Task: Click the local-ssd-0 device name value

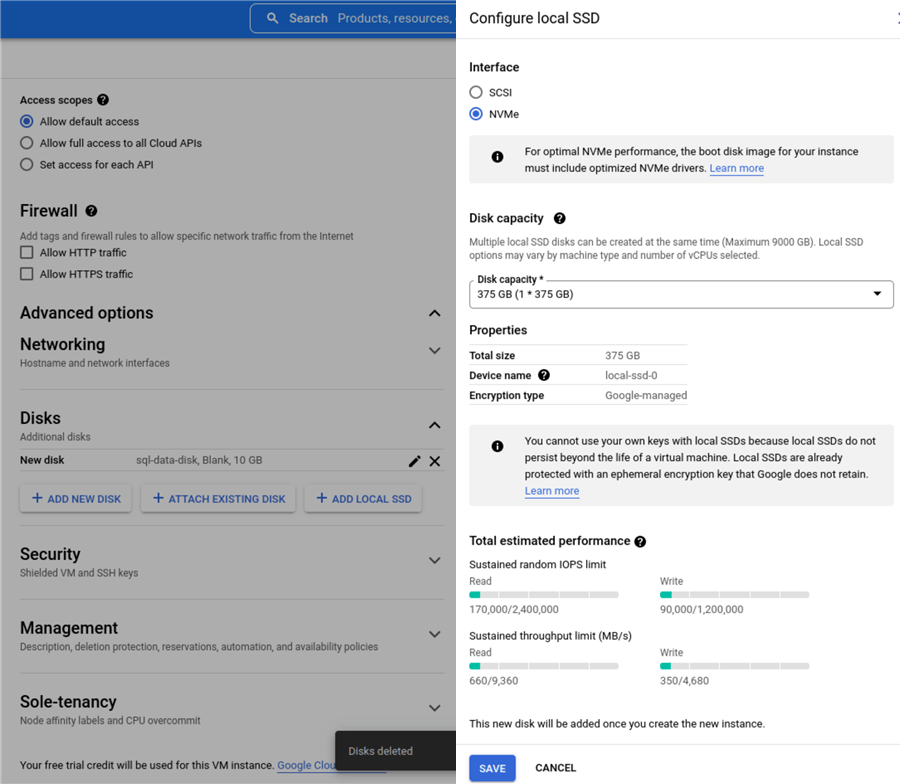Action: tap(631, 375)
